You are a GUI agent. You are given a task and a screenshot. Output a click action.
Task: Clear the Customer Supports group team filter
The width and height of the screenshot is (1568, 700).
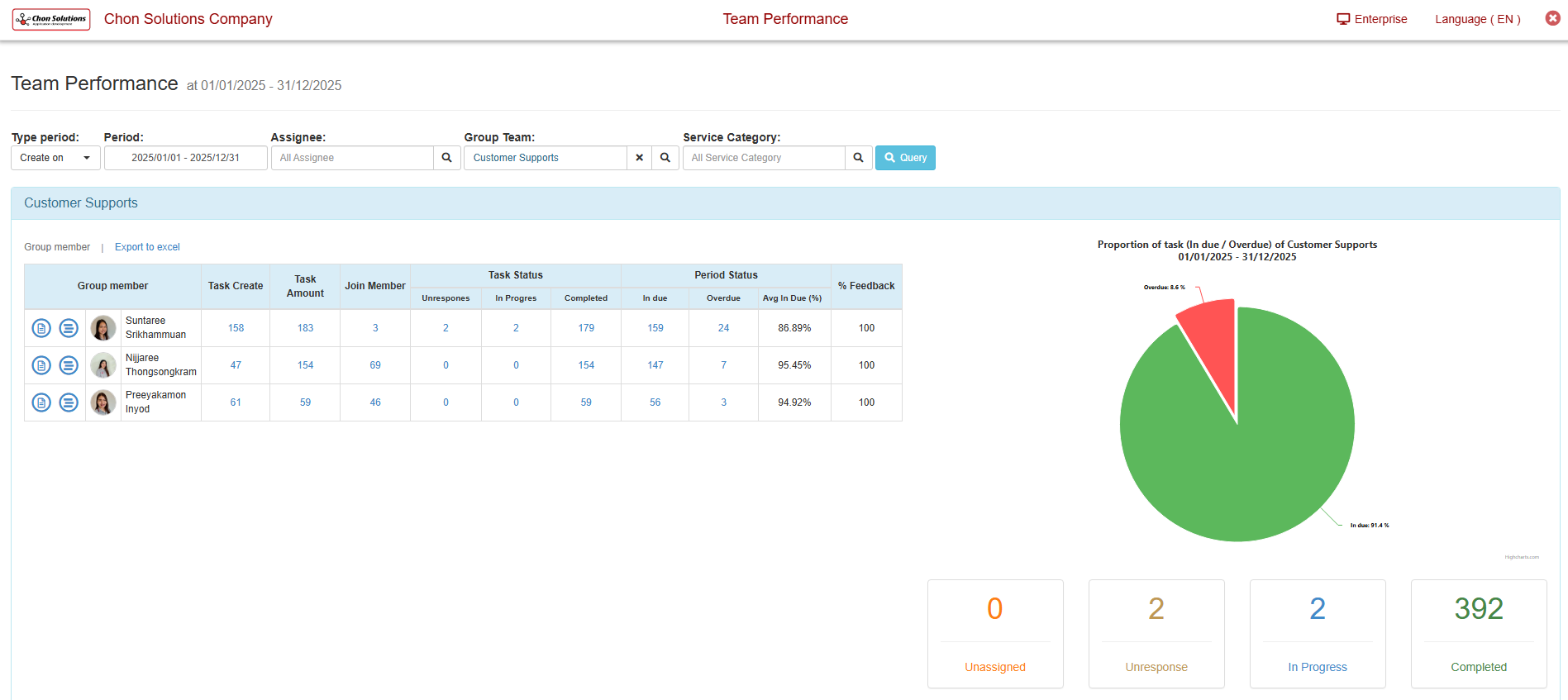[x=639, y=158]
